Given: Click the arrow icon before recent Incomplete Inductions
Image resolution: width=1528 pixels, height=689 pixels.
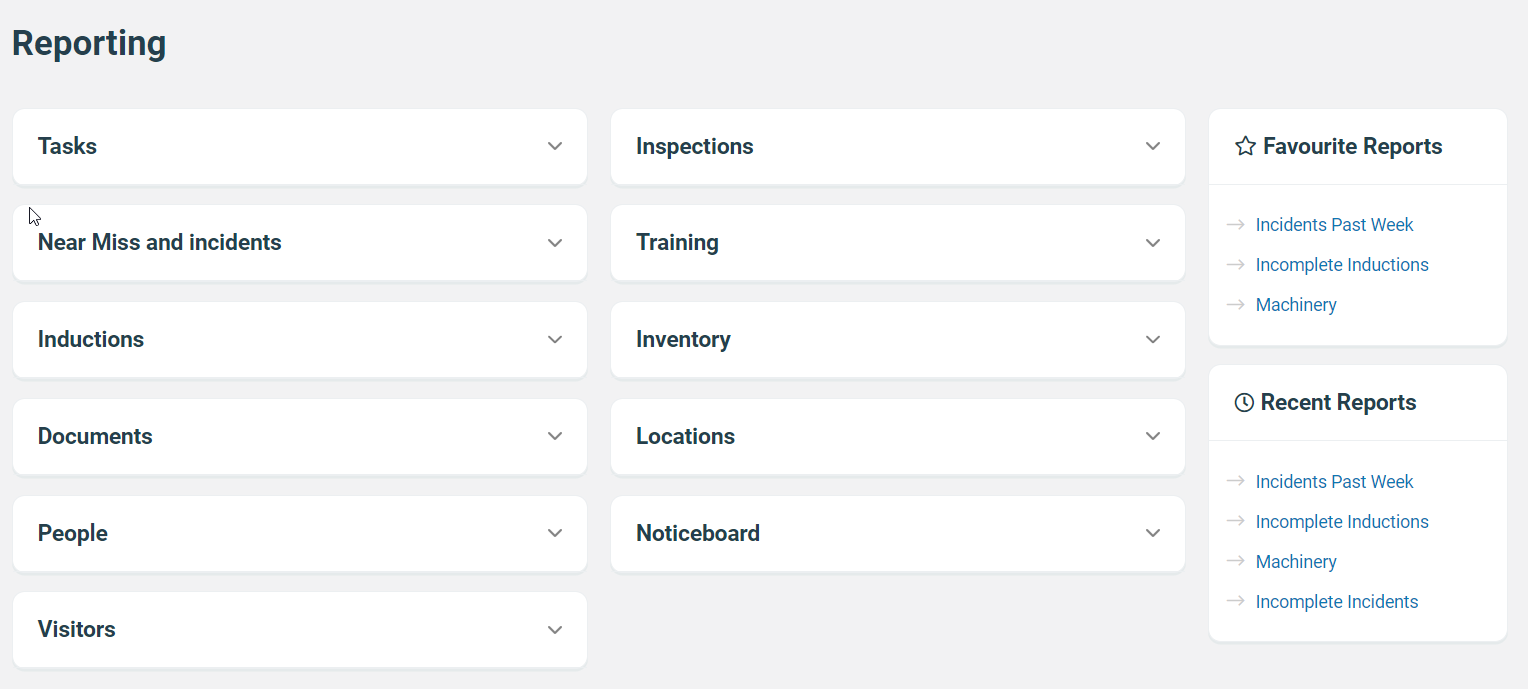Looking at the screenshot, I should (1236, 521).
